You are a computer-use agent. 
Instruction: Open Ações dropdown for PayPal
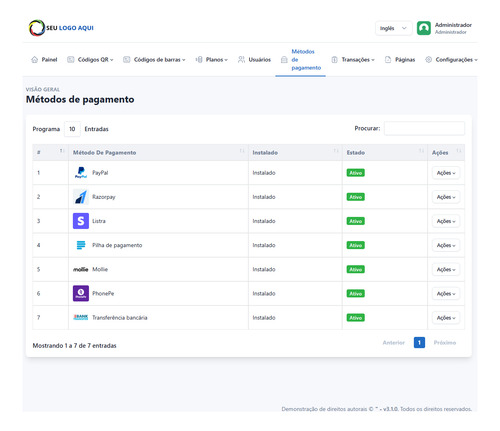(446, 173)
